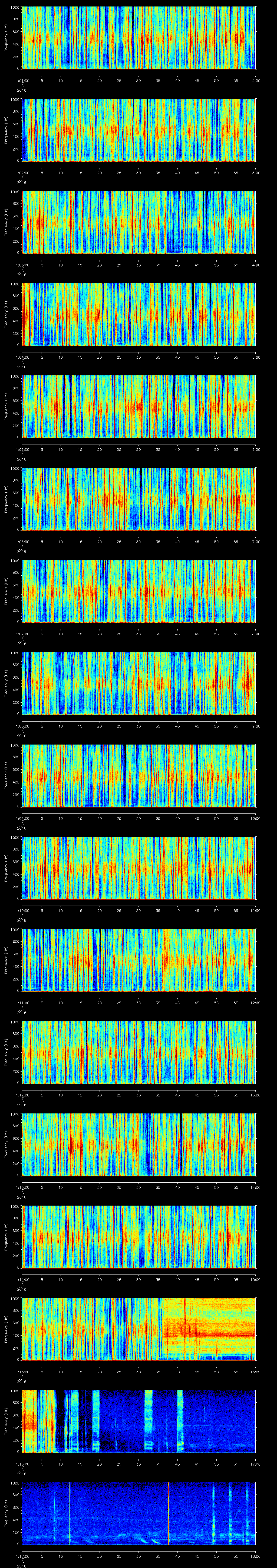Image resolution: width=277 pixels, height=1568 pixels.
Task: Select the '1:04:00' start time label
Action: point(22,357)
